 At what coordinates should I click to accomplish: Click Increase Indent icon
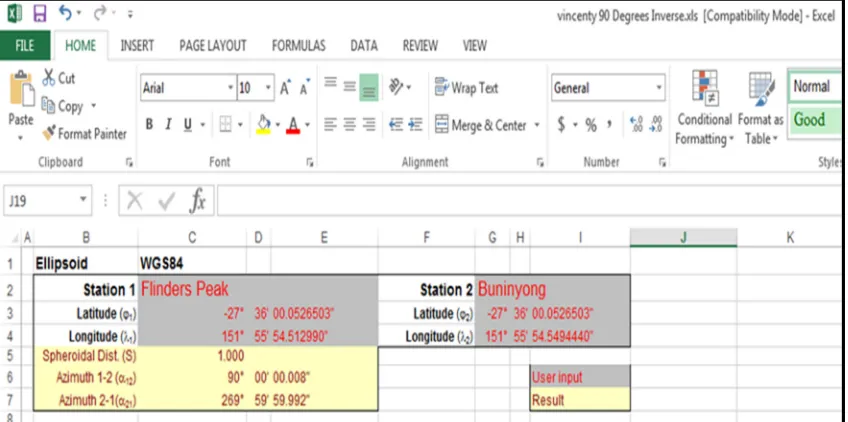[415, 125]
